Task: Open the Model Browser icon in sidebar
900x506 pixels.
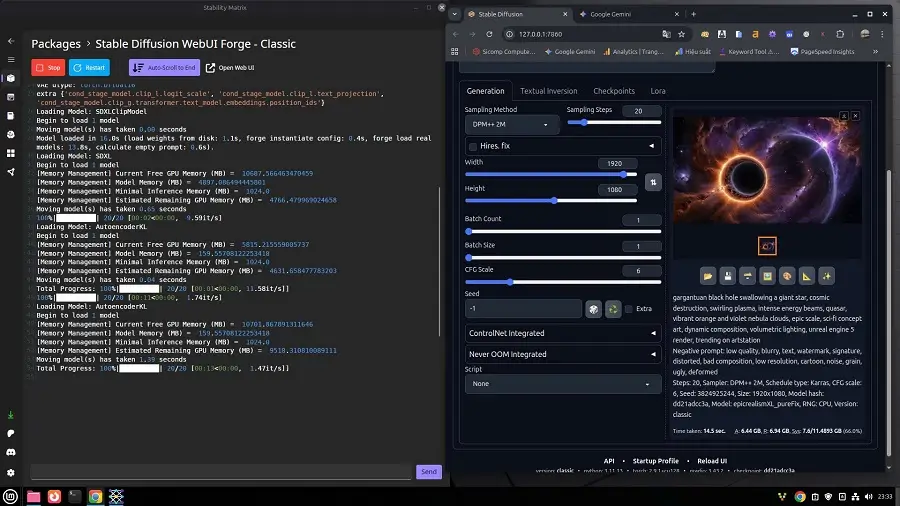Action: (x=10, y=135)
